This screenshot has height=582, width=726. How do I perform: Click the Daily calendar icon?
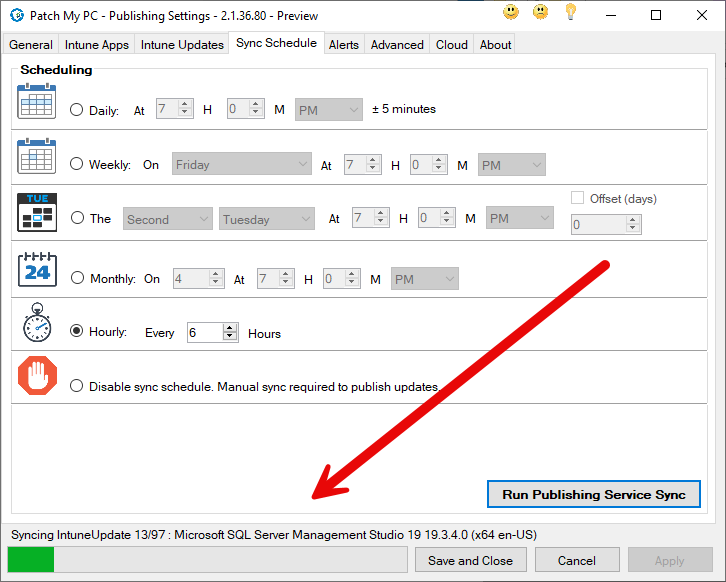click(x=37, y=101)
